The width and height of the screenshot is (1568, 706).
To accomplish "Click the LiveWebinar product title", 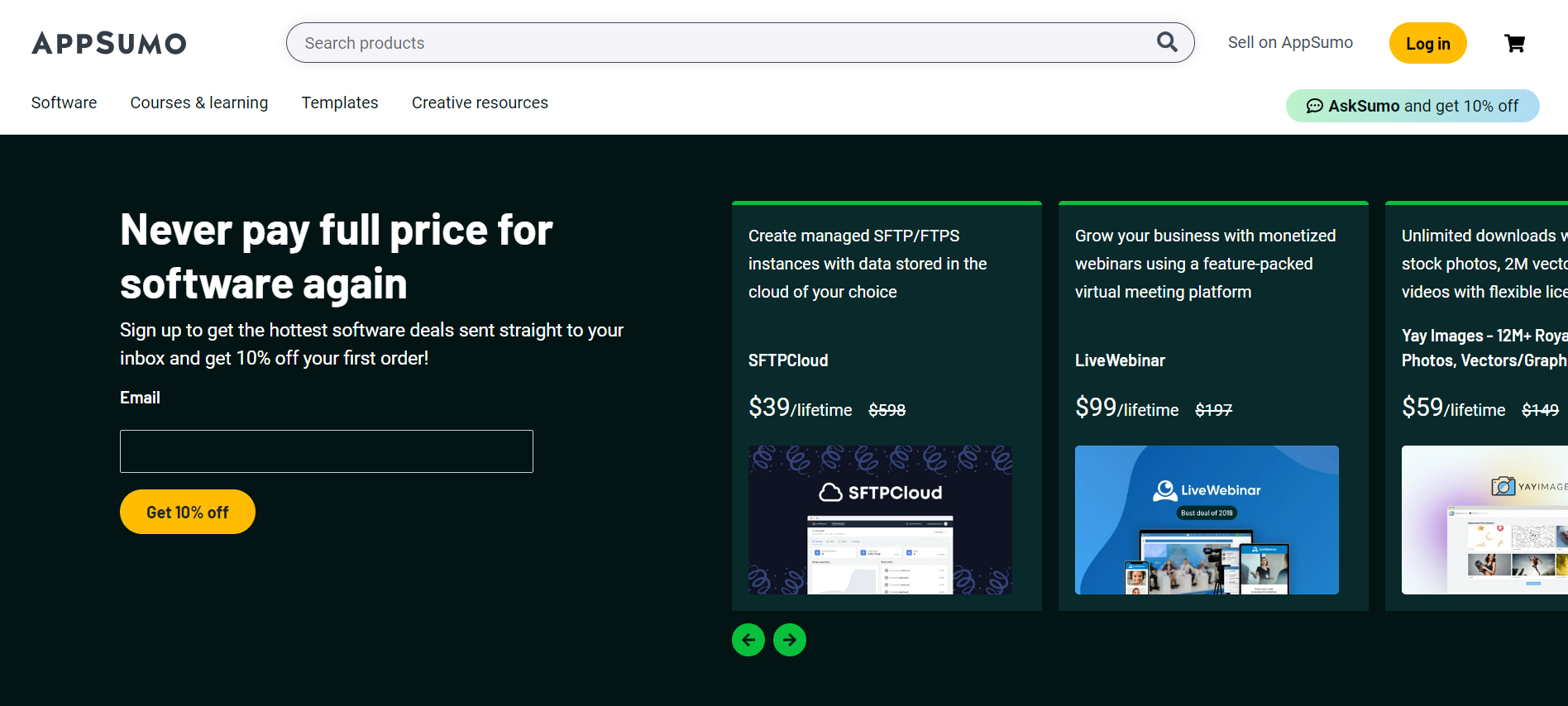I will coord(1120,360).
